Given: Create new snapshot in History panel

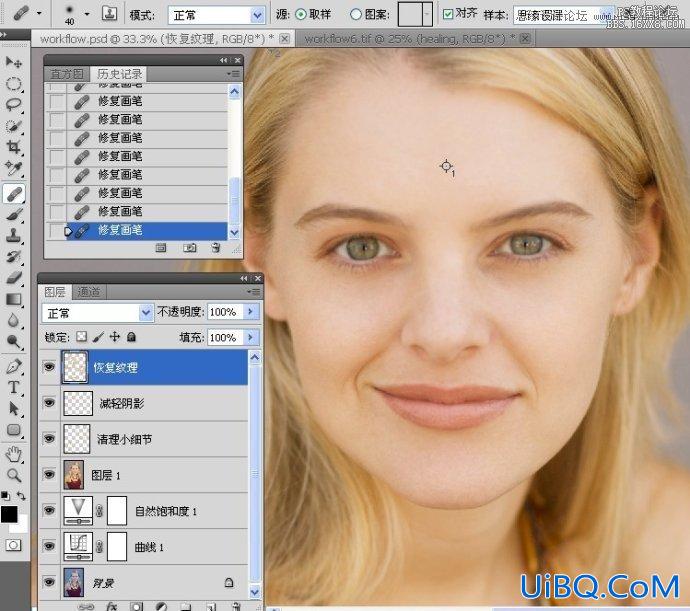Looking at the screenshot, I should pyautogui.click(x=190, y=248).
